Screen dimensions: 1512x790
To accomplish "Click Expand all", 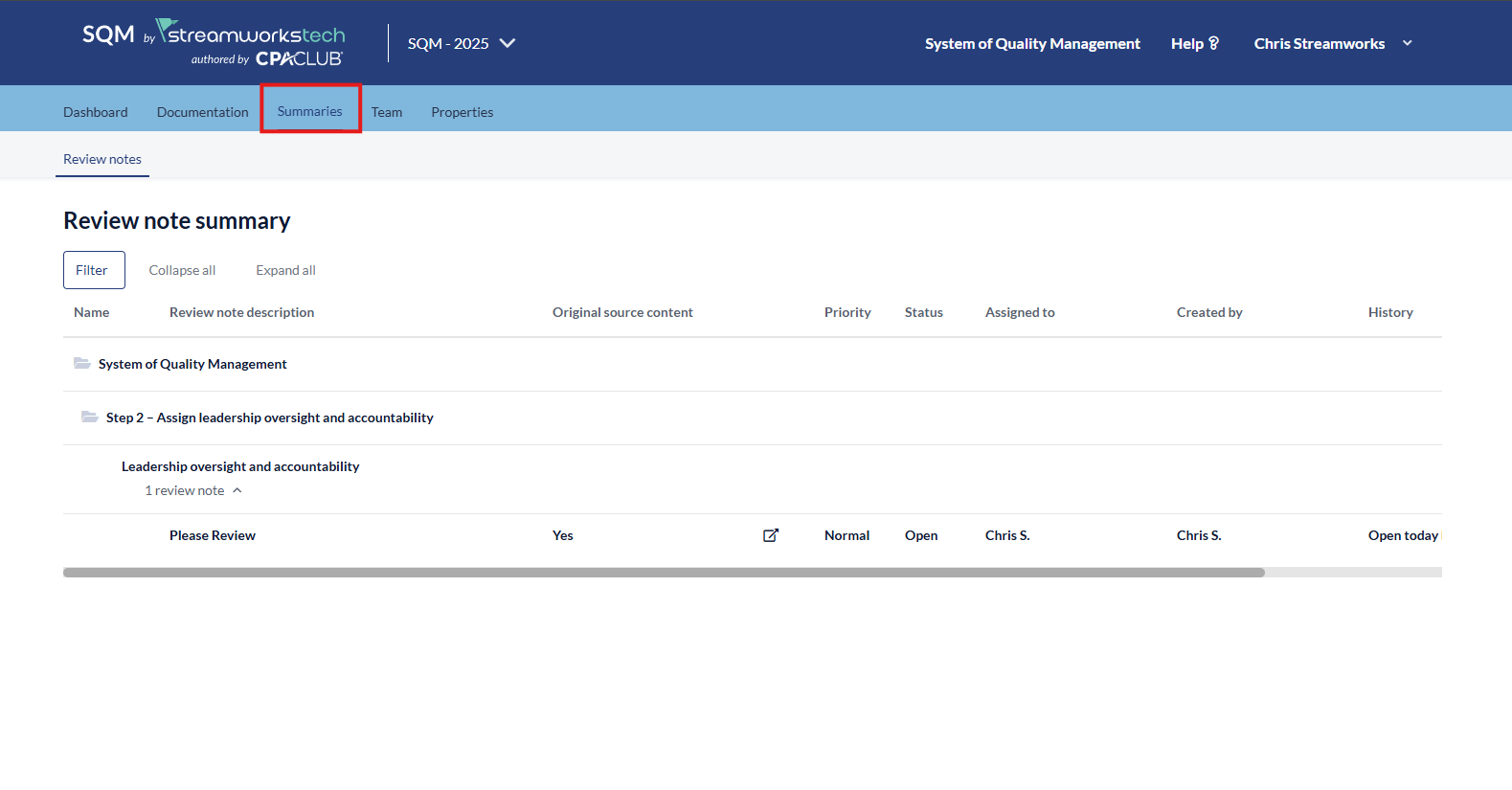I will [x=285, y=270].
